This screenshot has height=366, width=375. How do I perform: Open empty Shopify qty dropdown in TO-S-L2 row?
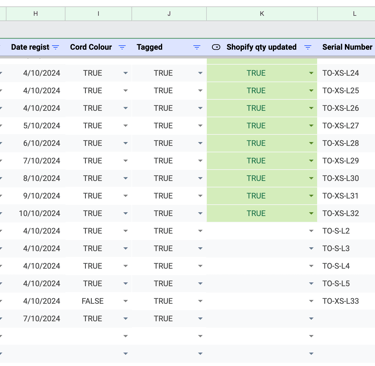[311, 231]
